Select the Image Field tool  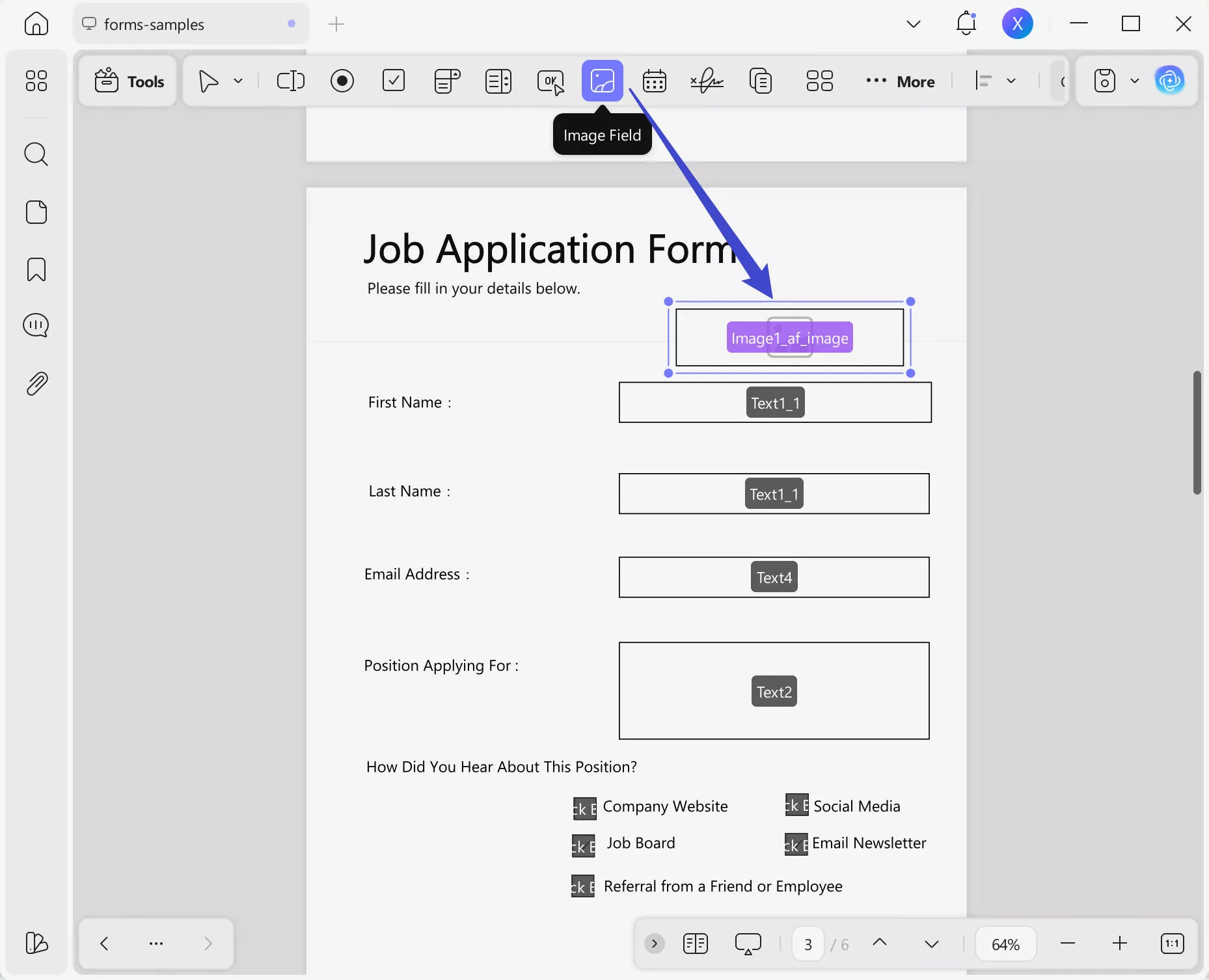[602, 81]
